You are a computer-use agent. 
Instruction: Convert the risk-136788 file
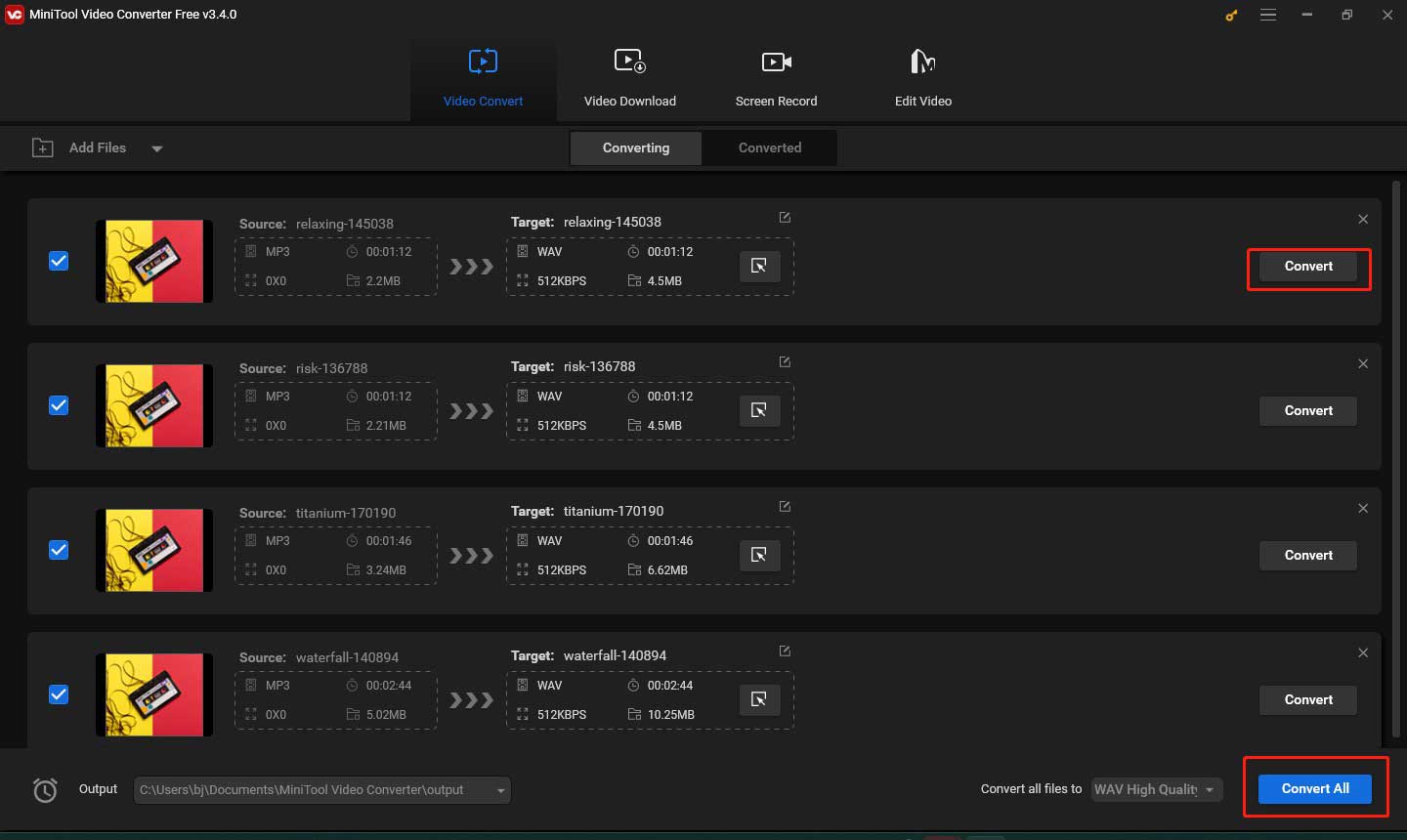coord(1308,411)
